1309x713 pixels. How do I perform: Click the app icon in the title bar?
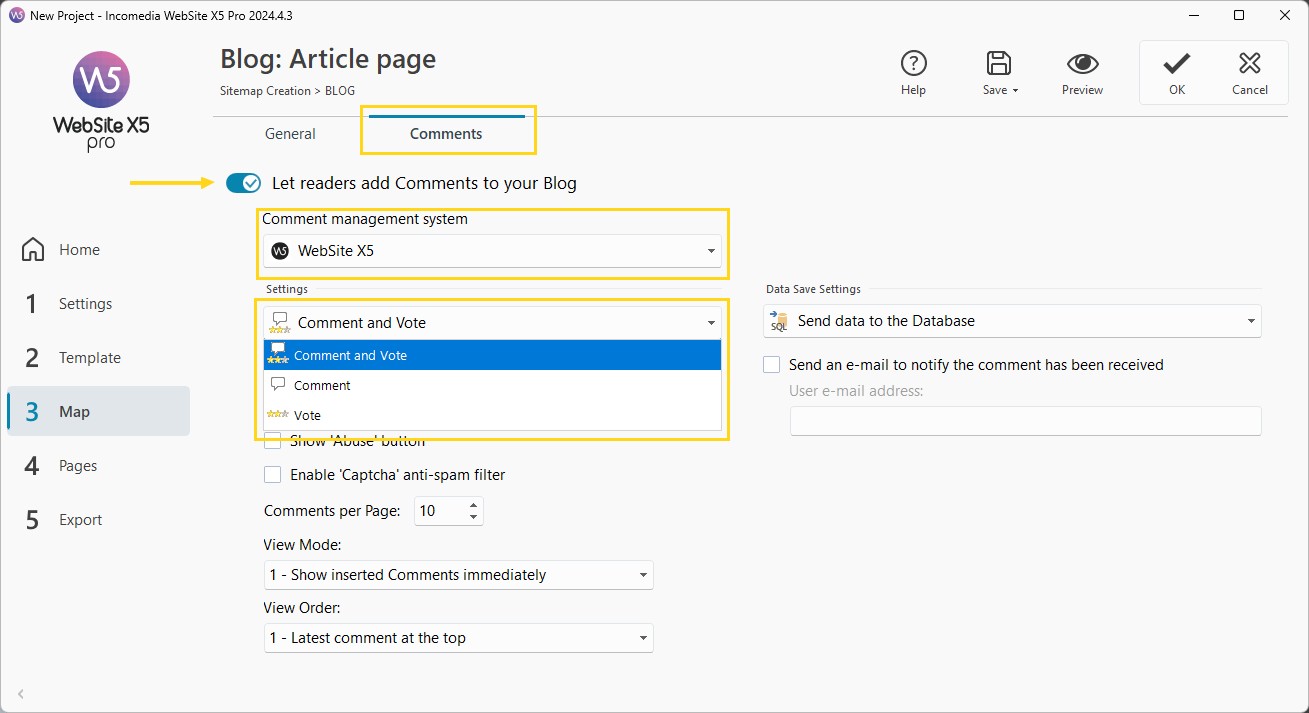[x=16, y=16]
